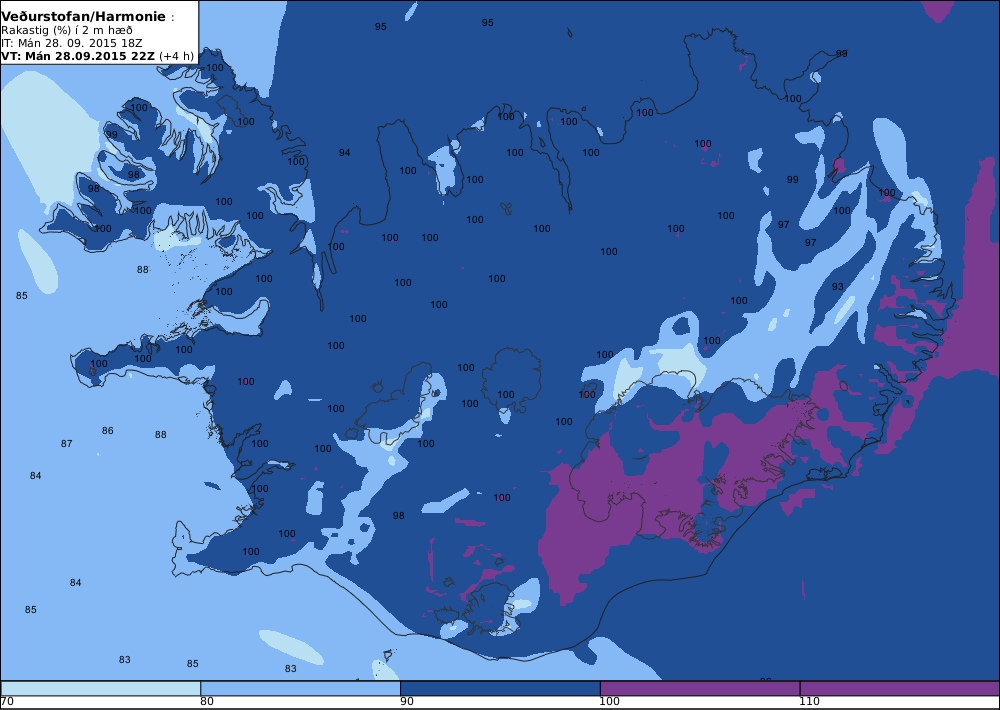Screen dimensions: 1000x710
Task: Click the 90 label on the legend scale
Action: click(407, 702)
